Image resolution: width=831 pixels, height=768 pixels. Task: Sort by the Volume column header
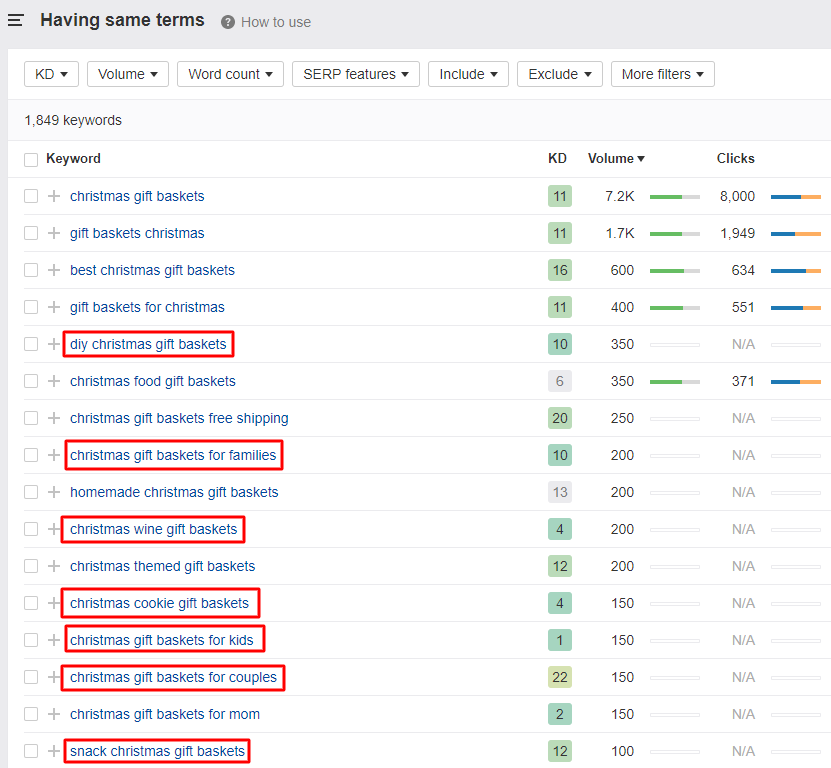coord(615,158)
